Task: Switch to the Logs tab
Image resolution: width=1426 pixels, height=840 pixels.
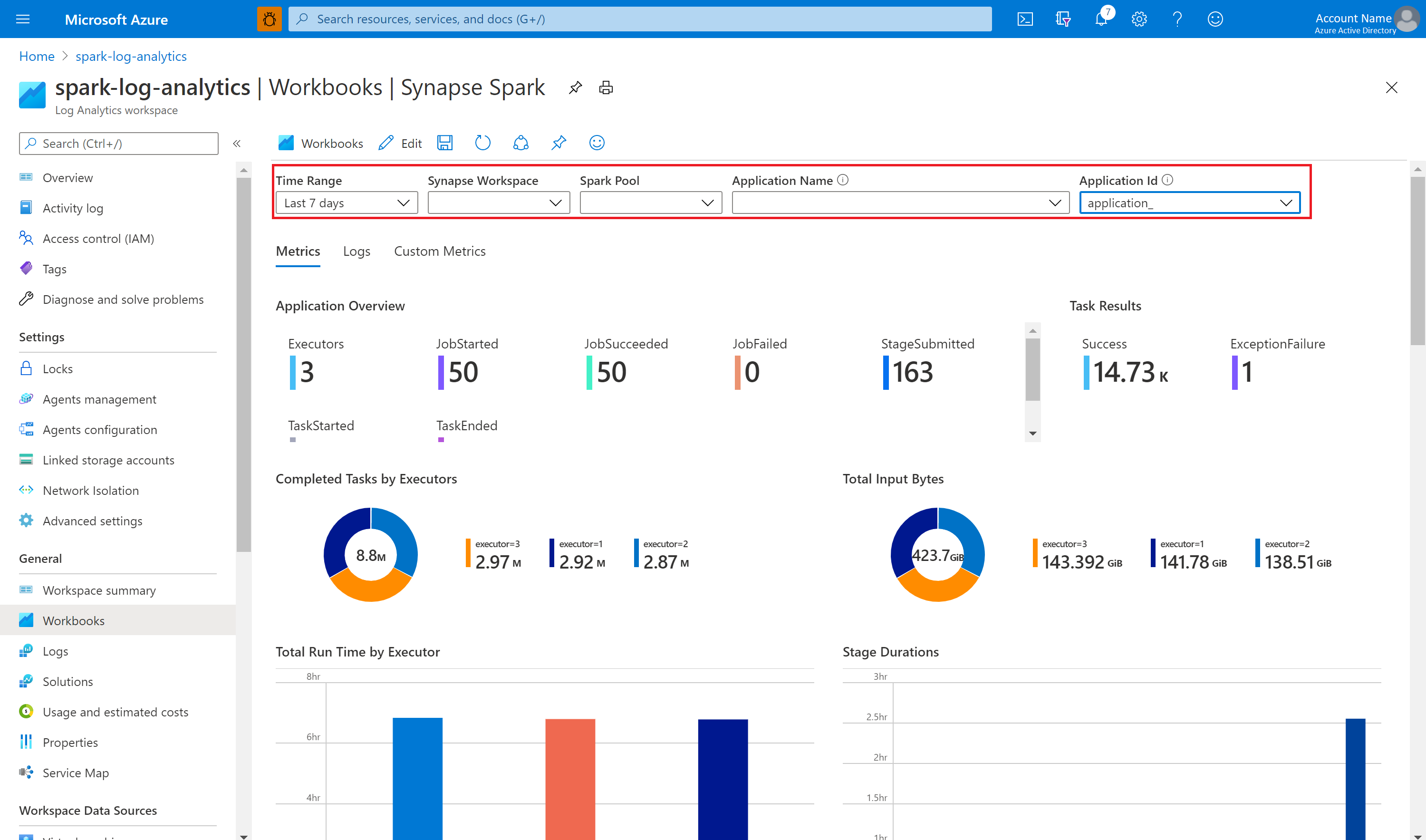Action: 355,251
